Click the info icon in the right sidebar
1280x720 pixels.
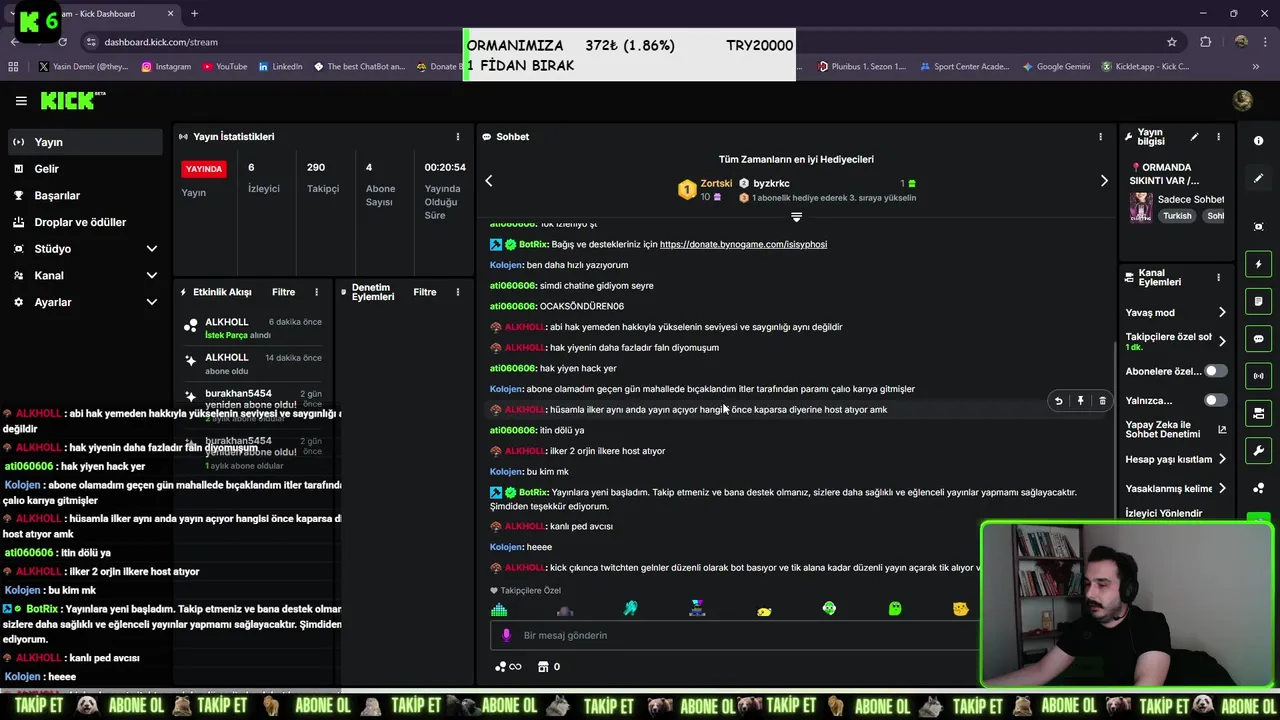tap(1259, 141)
